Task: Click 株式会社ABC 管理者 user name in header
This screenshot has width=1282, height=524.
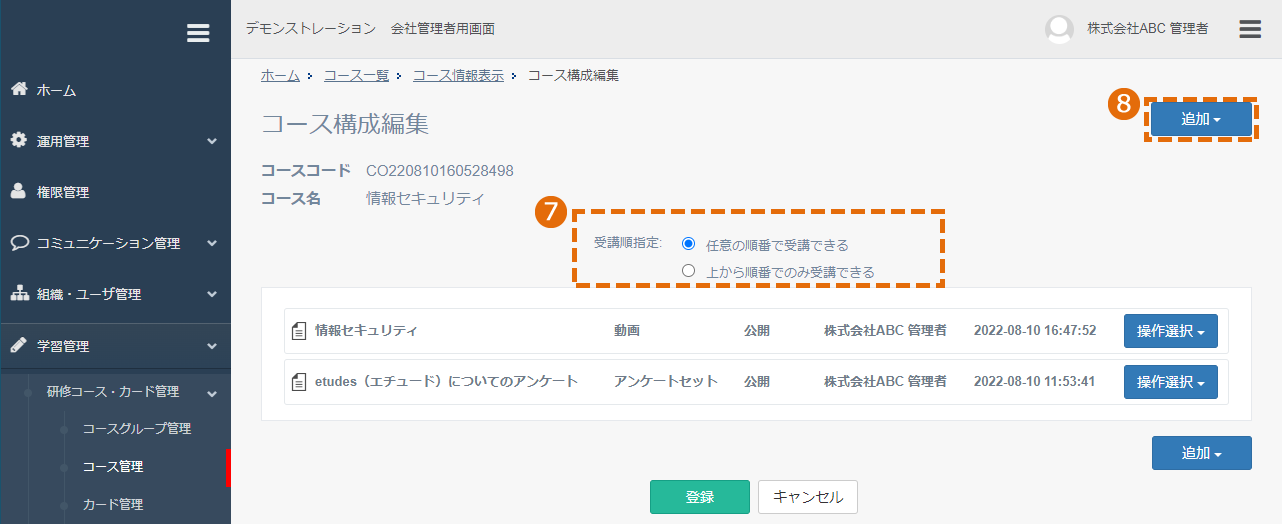Action: tap(1147, 29)
